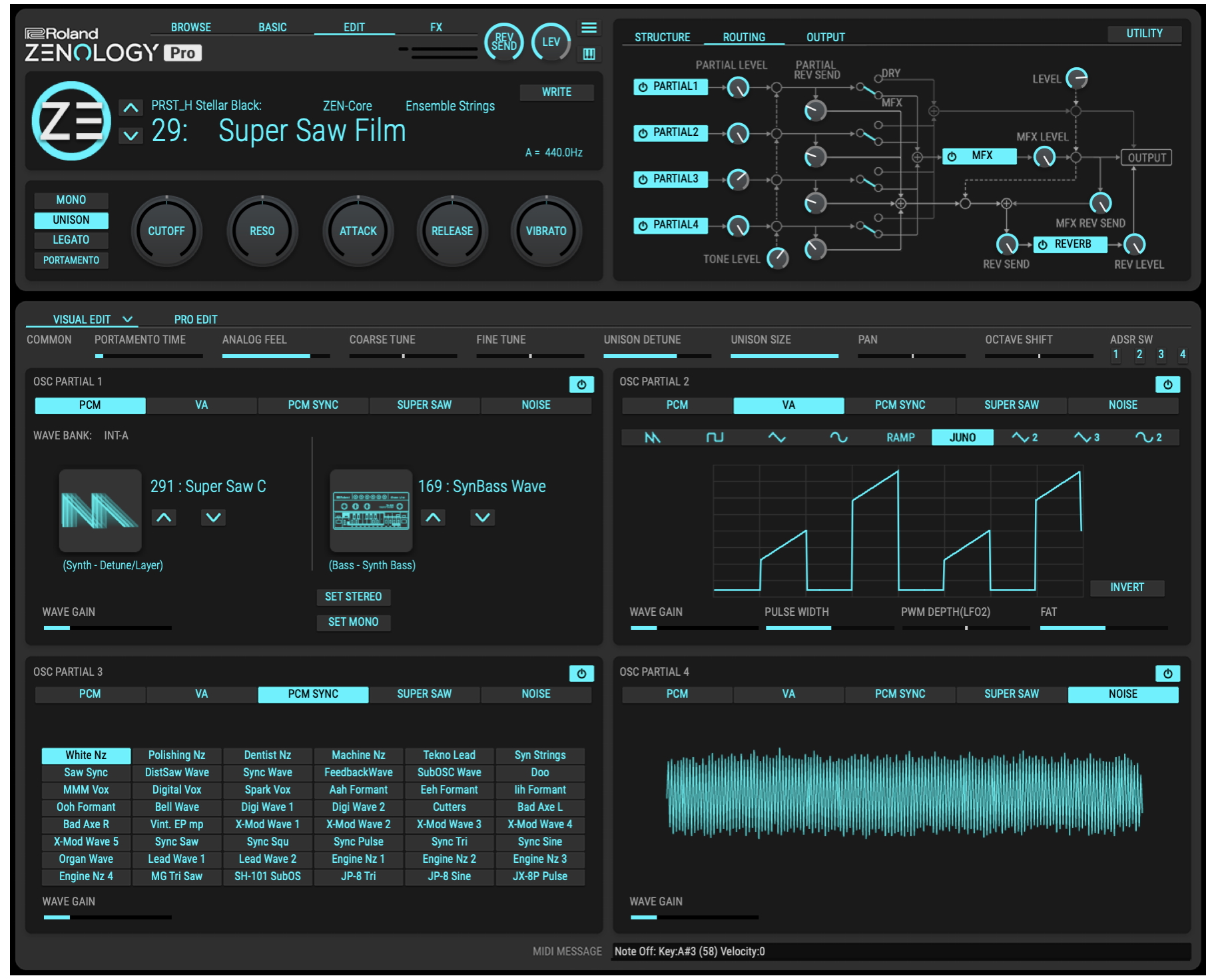Adjust the UNISON DETUNE slider

click(656, 356)
